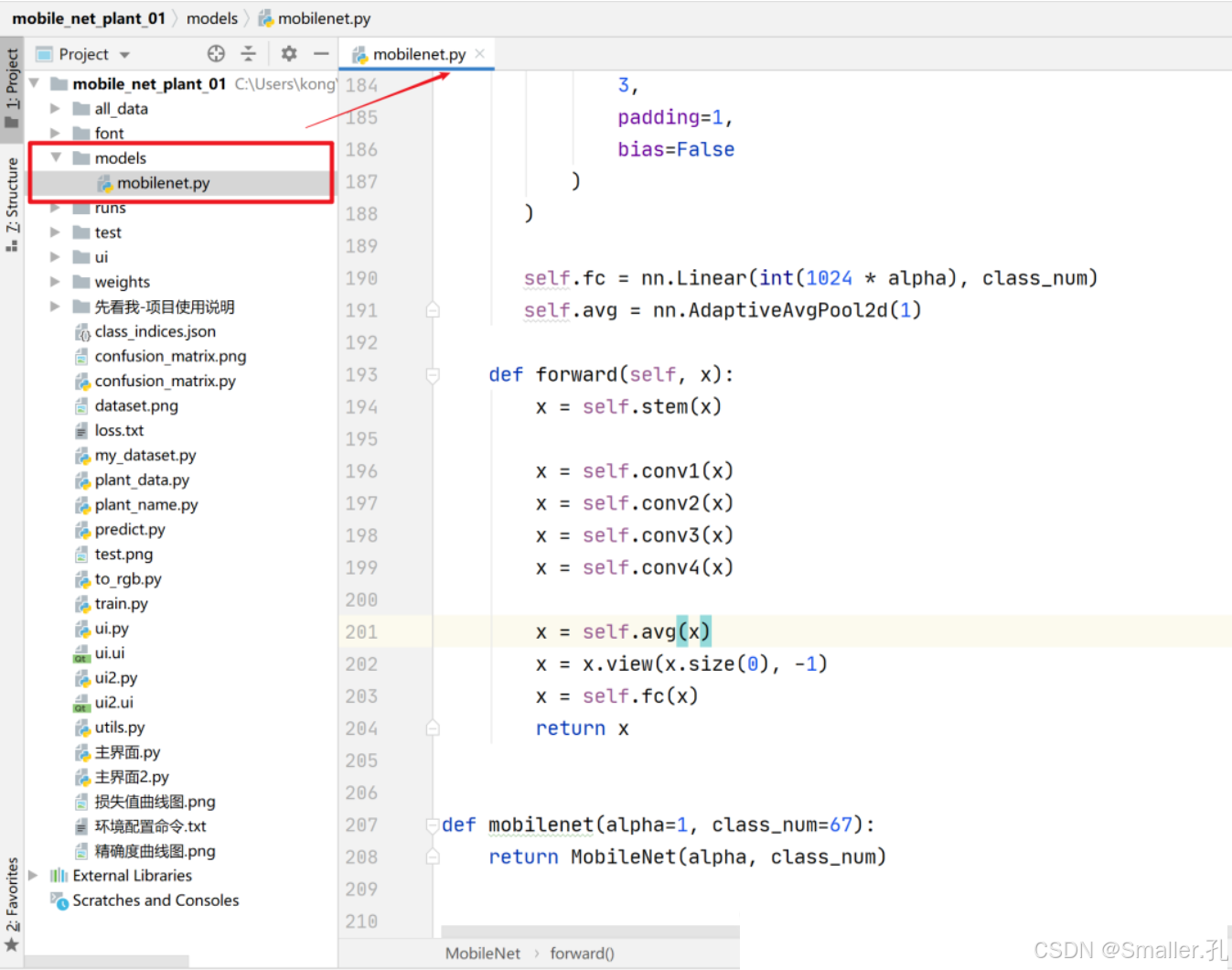Image resolution: width=1232 pixels, height=970 pixels.
Task: Expand the weights folder
Action: coord(55,282)
